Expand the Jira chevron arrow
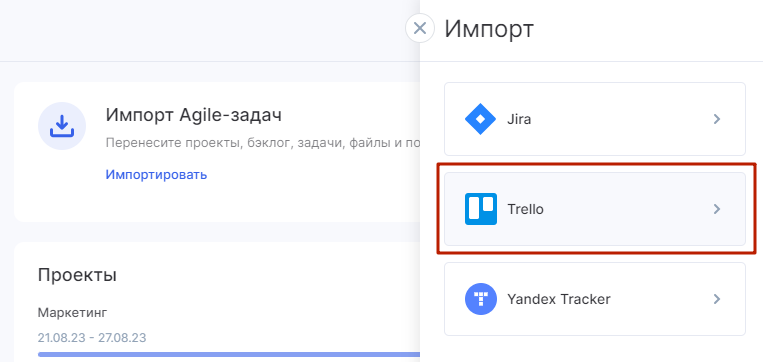 pyautogui.click(x=716, y=119)
